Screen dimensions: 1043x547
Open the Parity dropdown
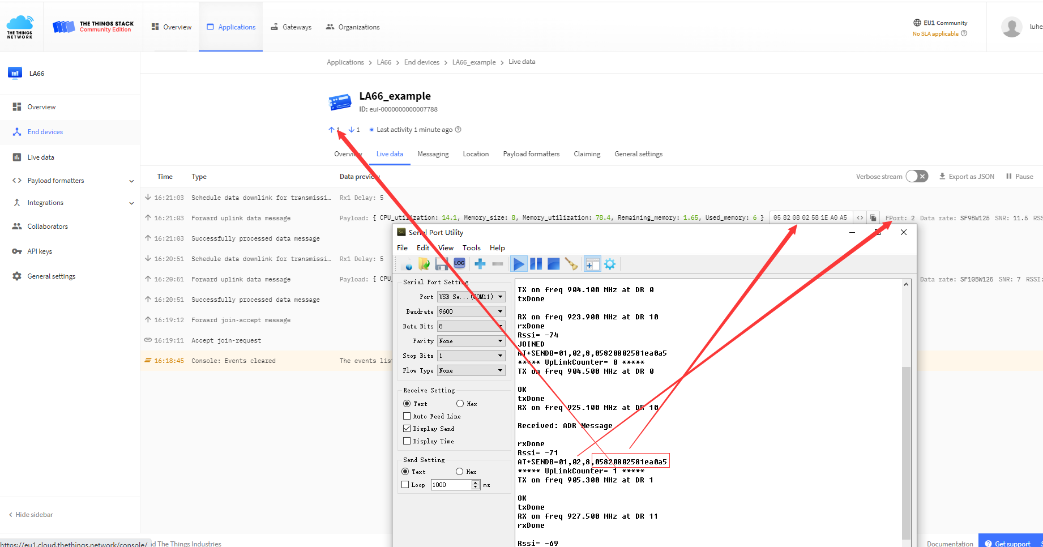tap(470, 341)
